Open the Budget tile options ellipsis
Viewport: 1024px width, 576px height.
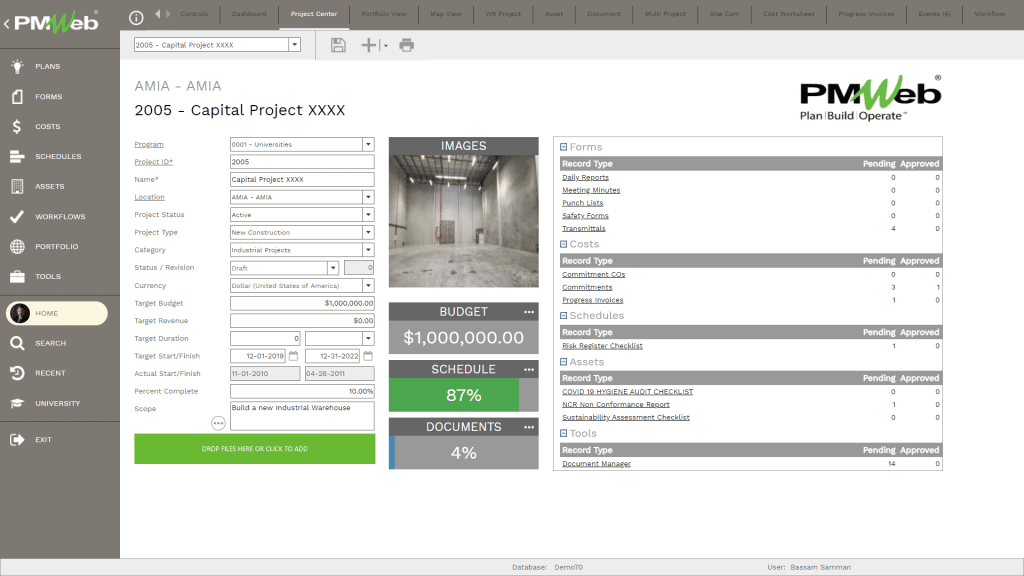pyautogui.click(x=529, y=312)
